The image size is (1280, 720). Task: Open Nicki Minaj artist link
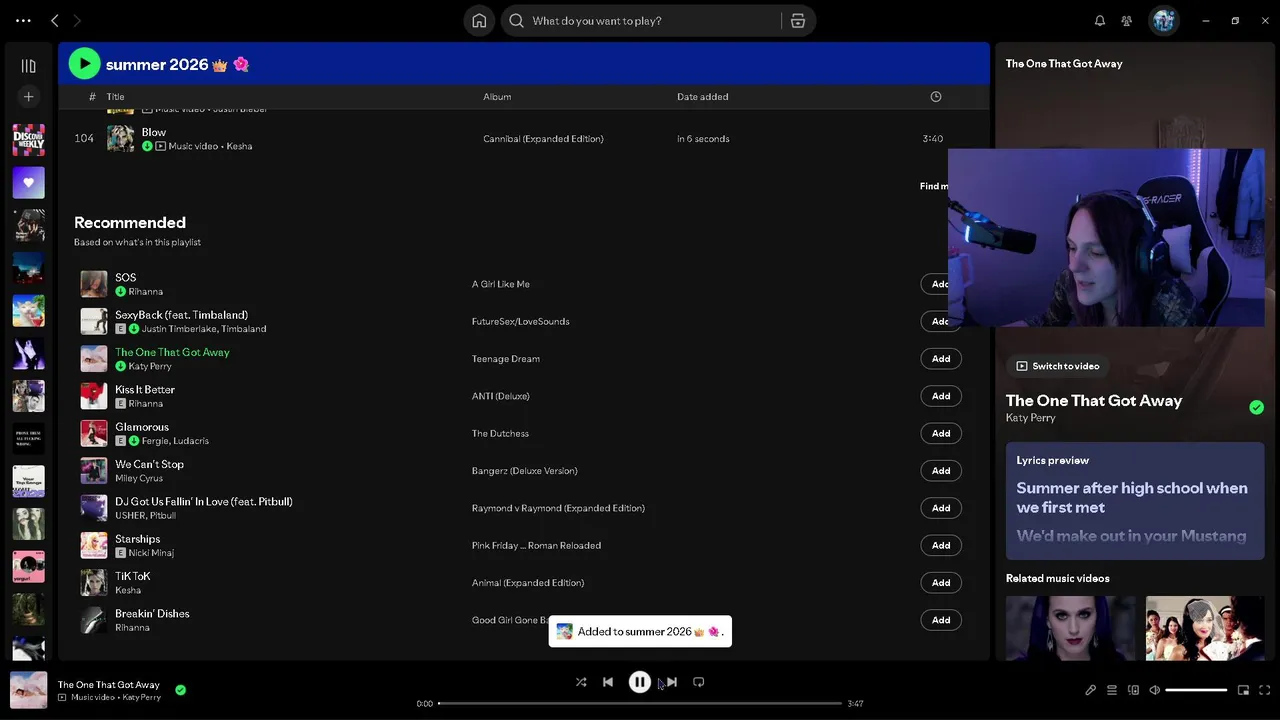click(x=151, y=553)
